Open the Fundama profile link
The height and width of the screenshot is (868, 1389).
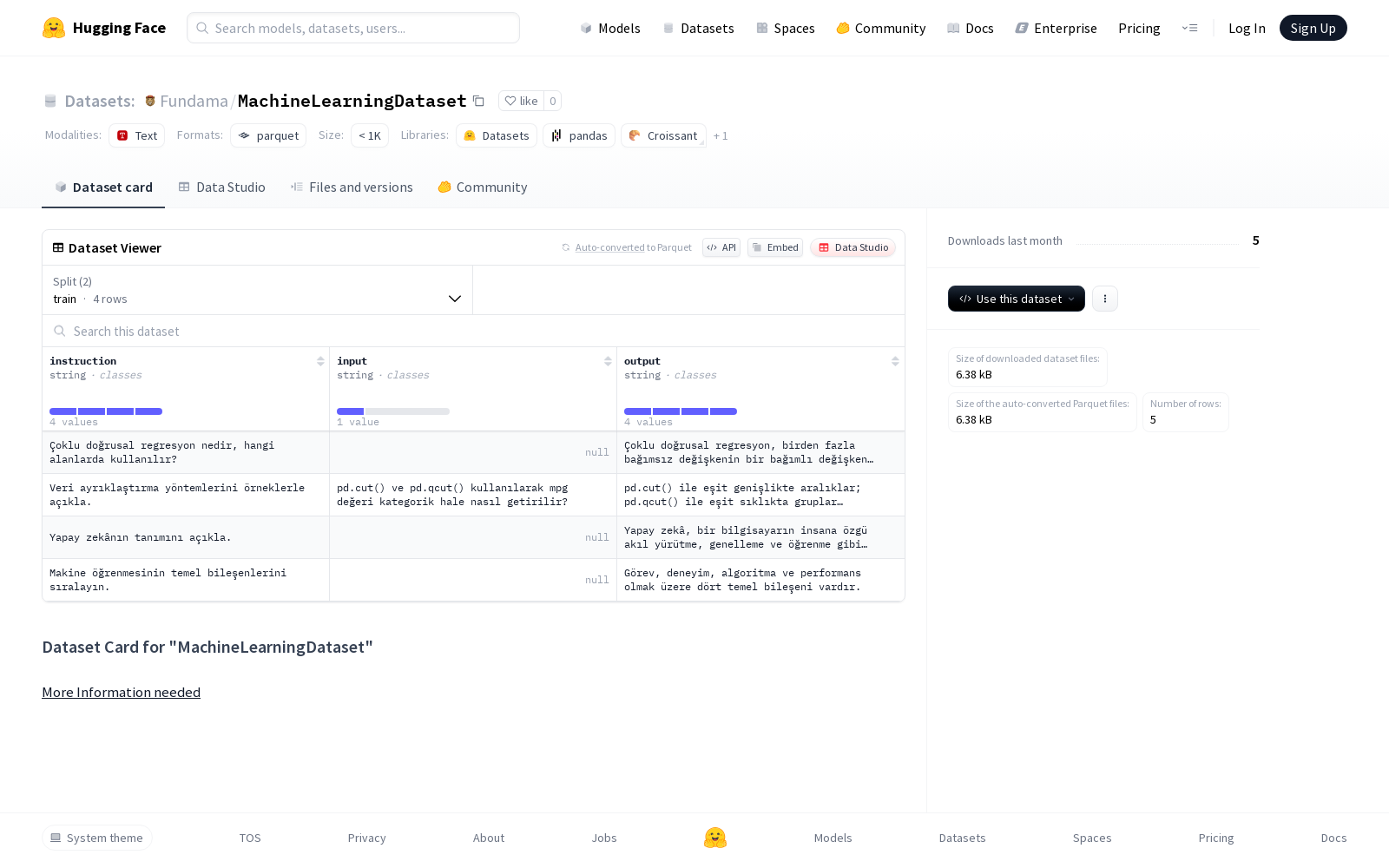(194, 101)
